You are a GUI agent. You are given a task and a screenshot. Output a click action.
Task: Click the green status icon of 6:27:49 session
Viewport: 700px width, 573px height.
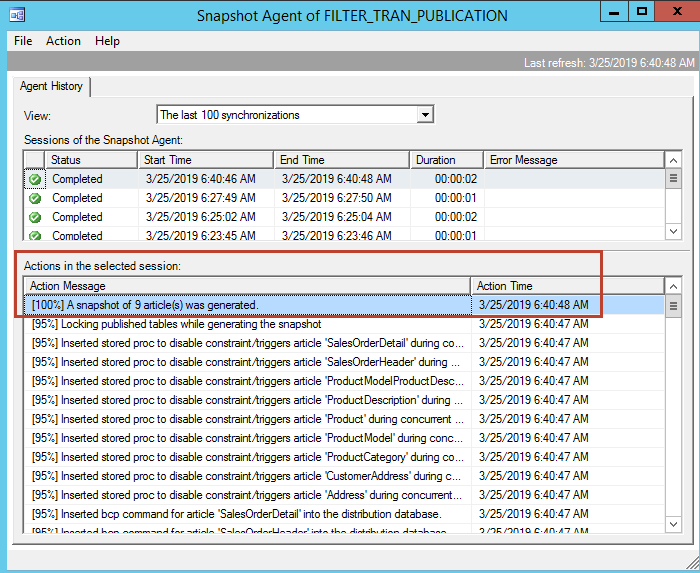click(35, 198)
